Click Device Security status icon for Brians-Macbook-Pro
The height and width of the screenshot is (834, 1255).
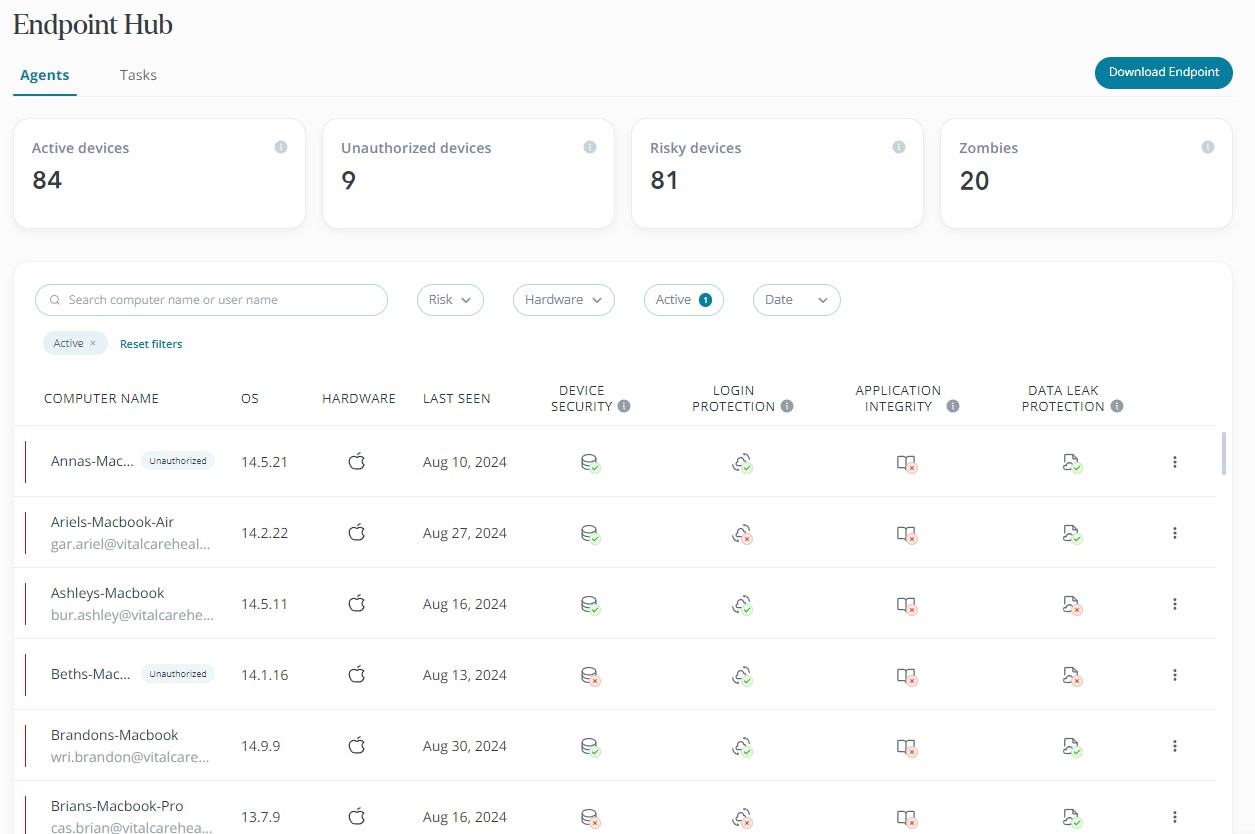(591, 818)
